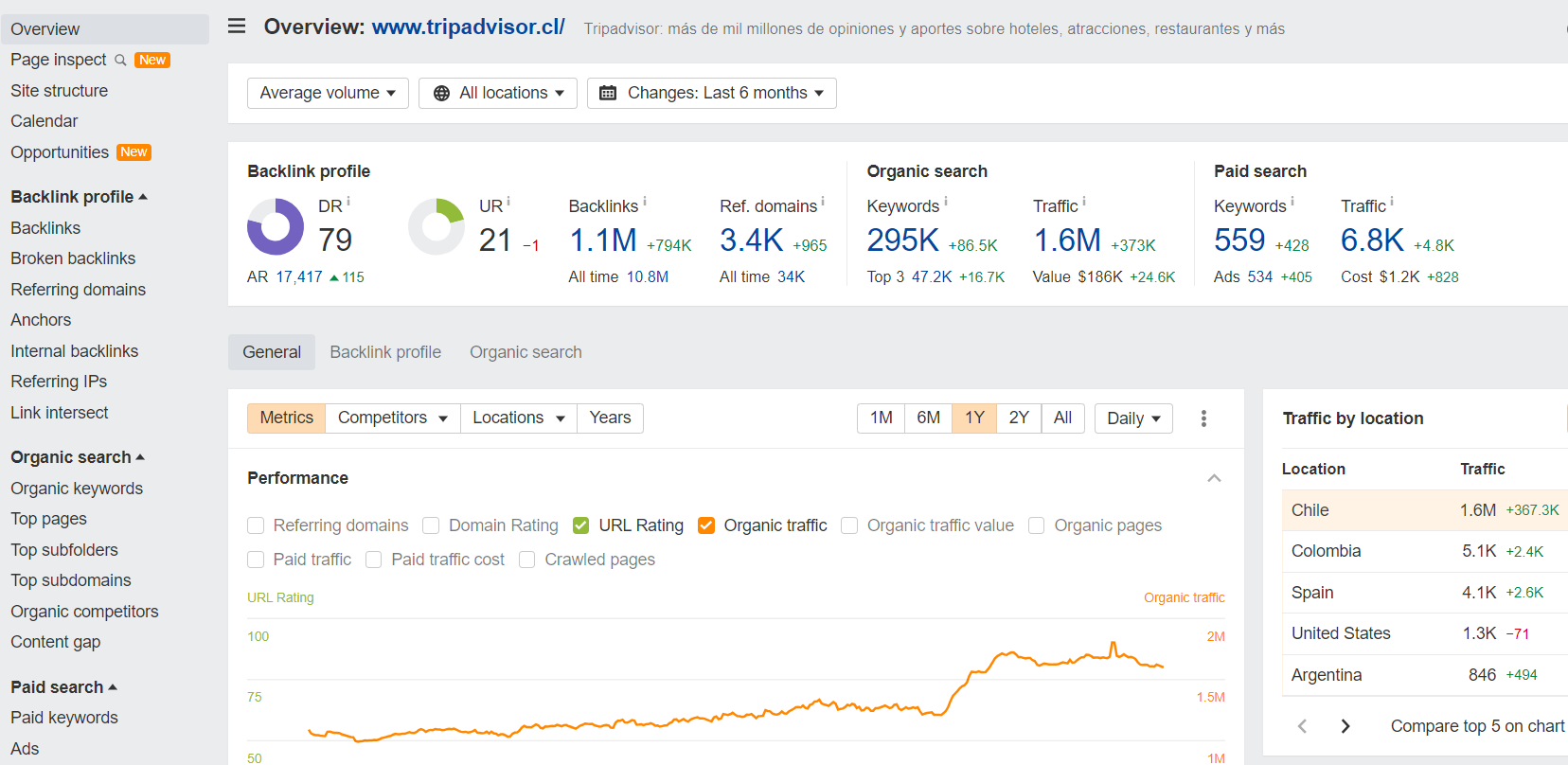Uncheck the Organic traffic checkbox
Viewport: 1568px width, 765px height.
(706, 525)
